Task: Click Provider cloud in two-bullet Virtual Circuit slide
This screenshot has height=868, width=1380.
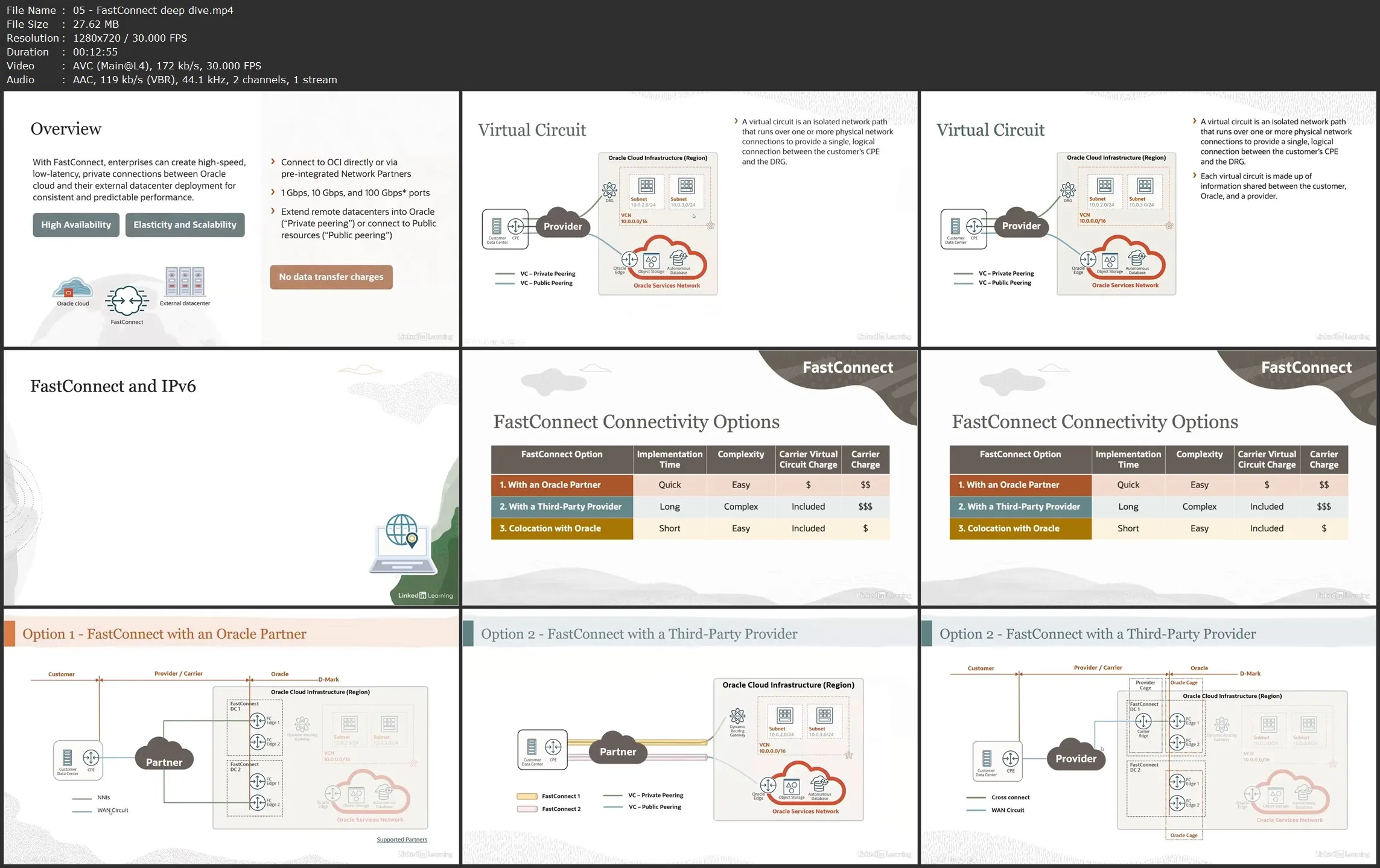Action: pyautogui.click(x=1021, y=224)
